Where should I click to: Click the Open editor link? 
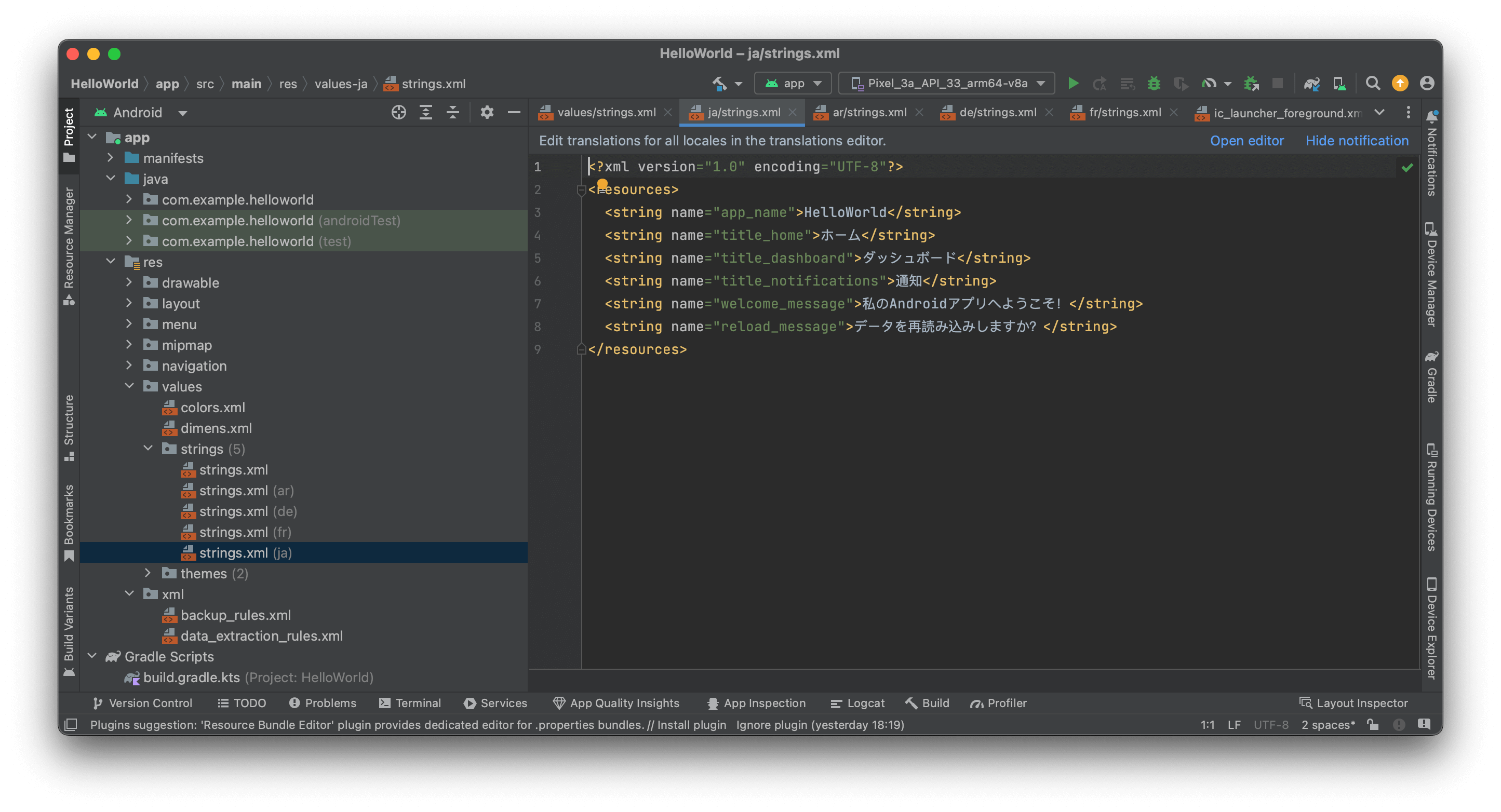(1247, 140)
